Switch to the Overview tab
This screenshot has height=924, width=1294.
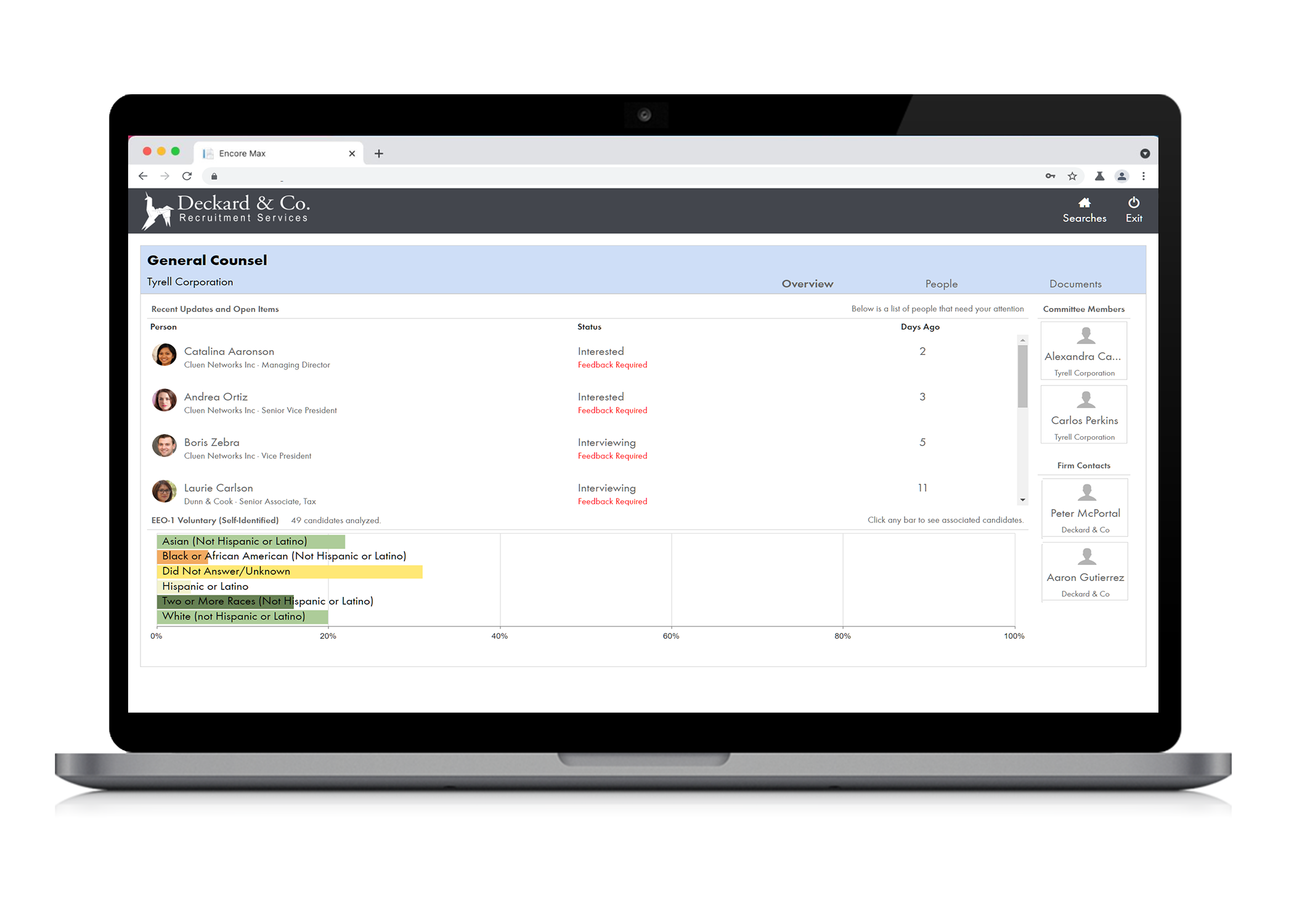click(x=809, y=283)
